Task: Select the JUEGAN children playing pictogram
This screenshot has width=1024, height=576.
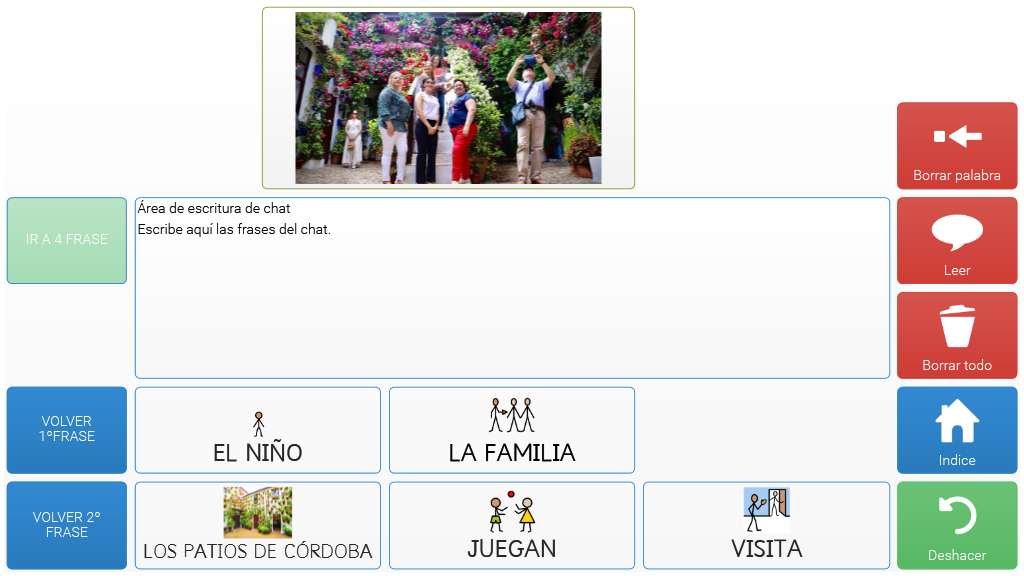Action: tap(512, 511)
